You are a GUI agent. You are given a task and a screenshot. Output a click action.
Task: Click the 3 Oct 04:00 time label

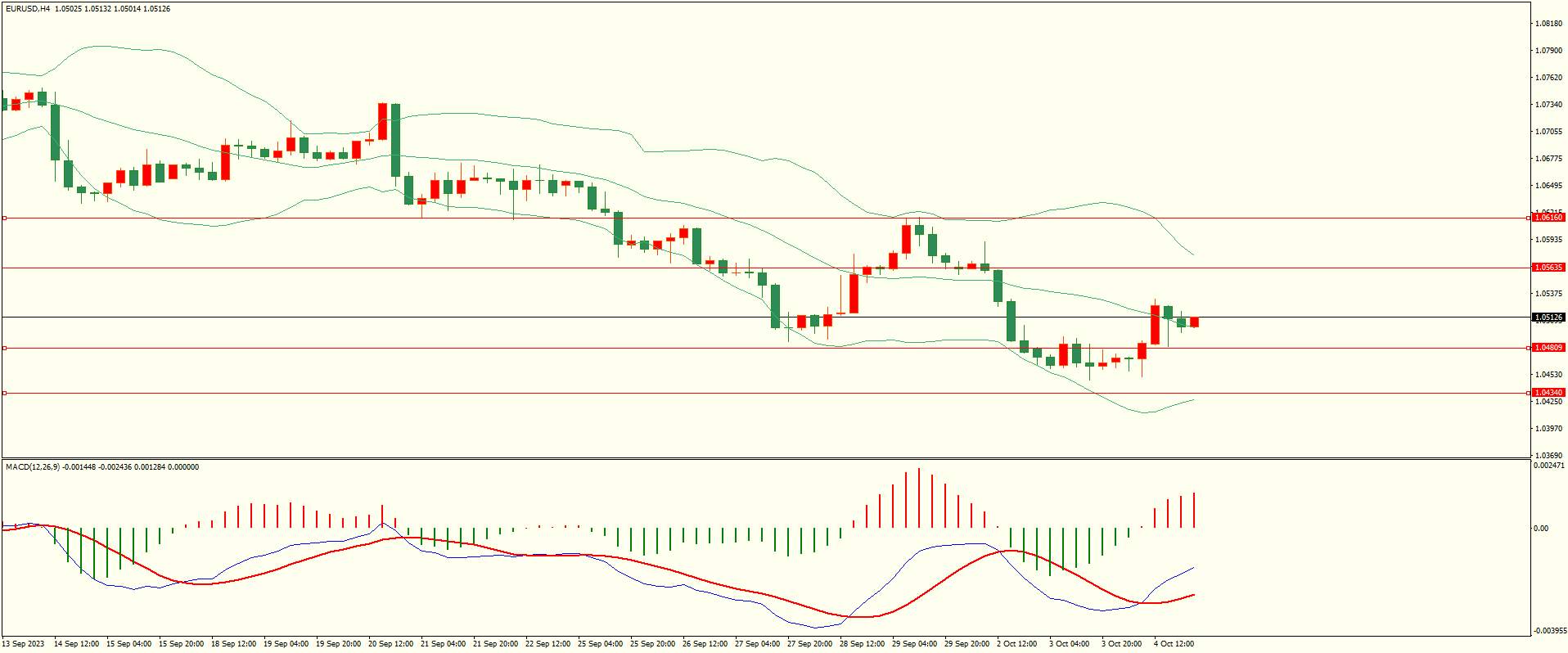pos(1070,644)
